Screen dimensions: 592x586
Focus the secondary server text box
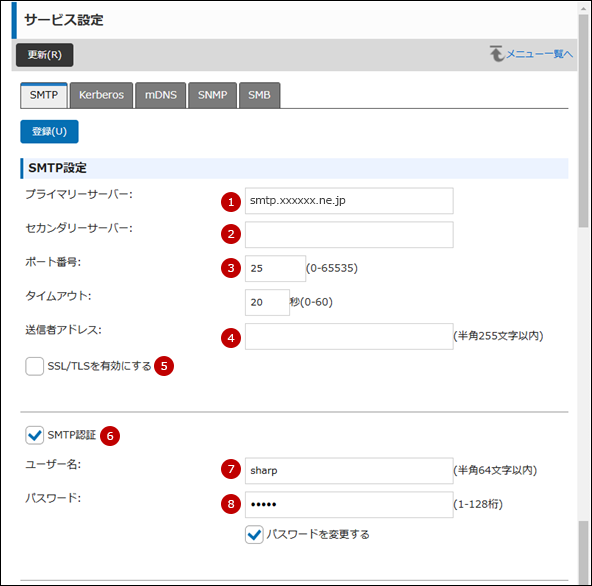coord(349,234)
